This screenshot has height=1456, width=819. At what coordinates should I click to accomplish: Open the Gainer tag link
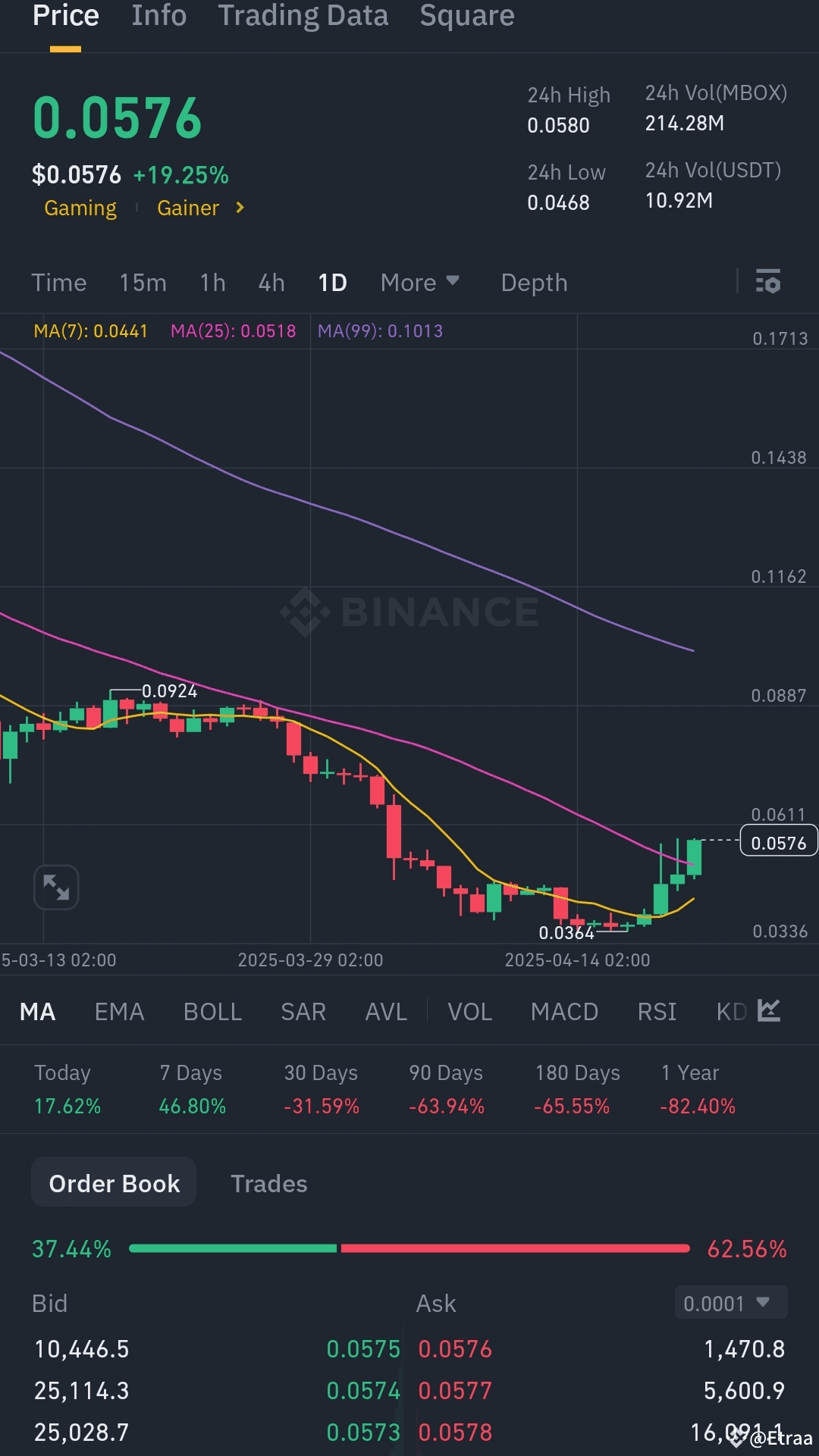tap(188, 208)
